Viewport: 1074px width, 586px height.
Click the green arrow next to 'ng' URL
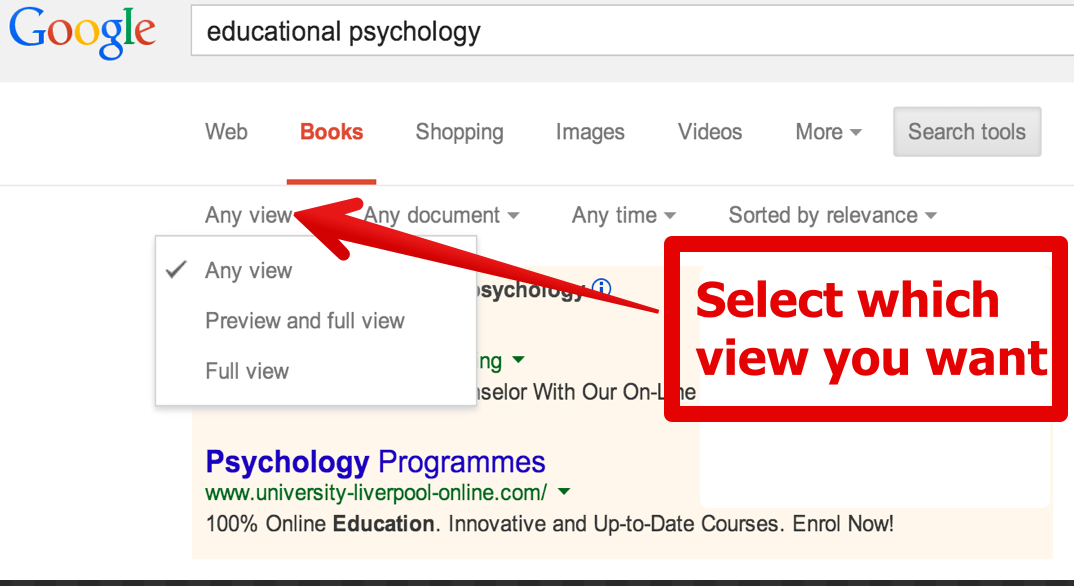519,359
